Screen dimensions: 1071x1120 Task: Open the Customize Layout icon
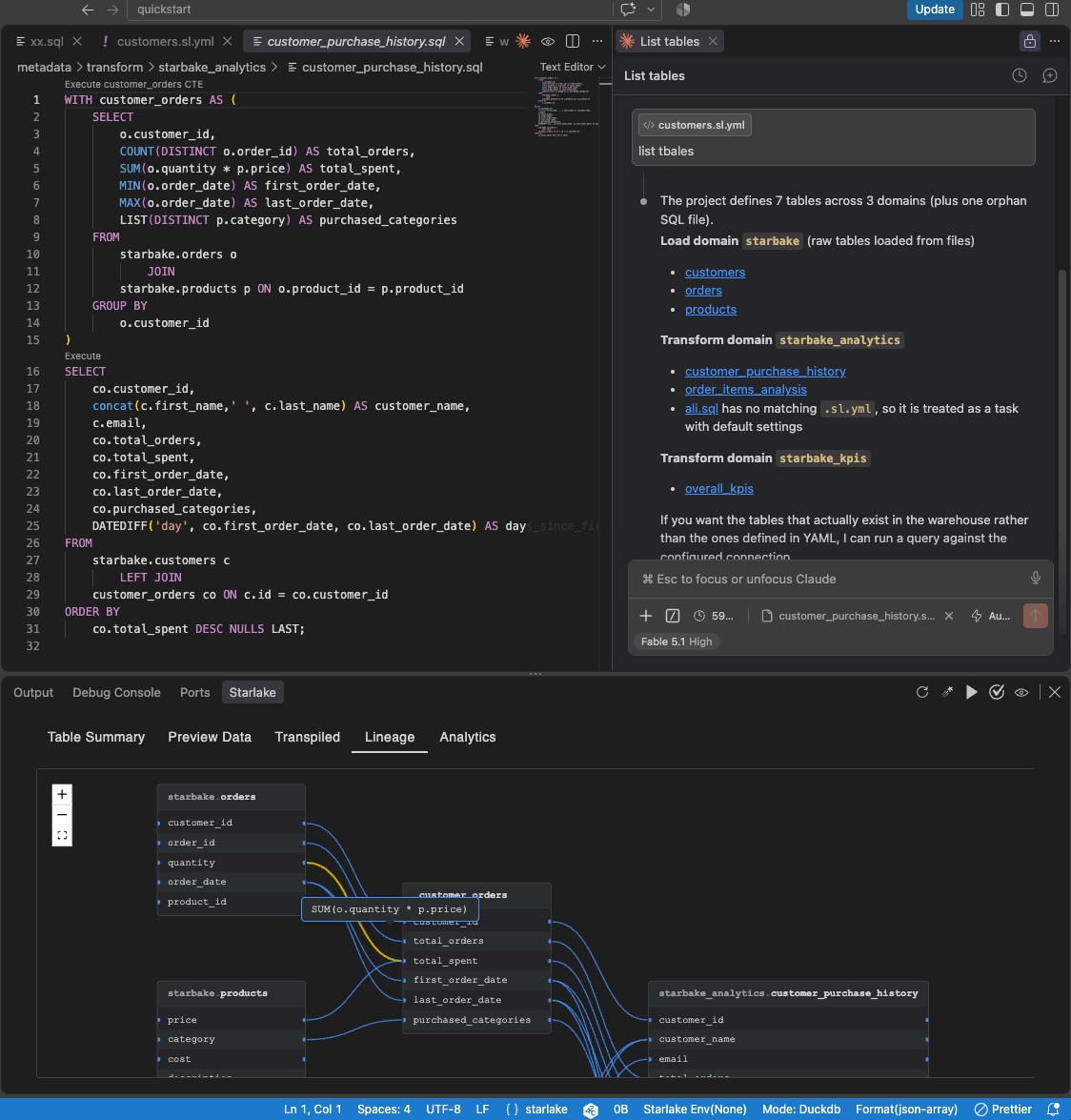(978, 10)
